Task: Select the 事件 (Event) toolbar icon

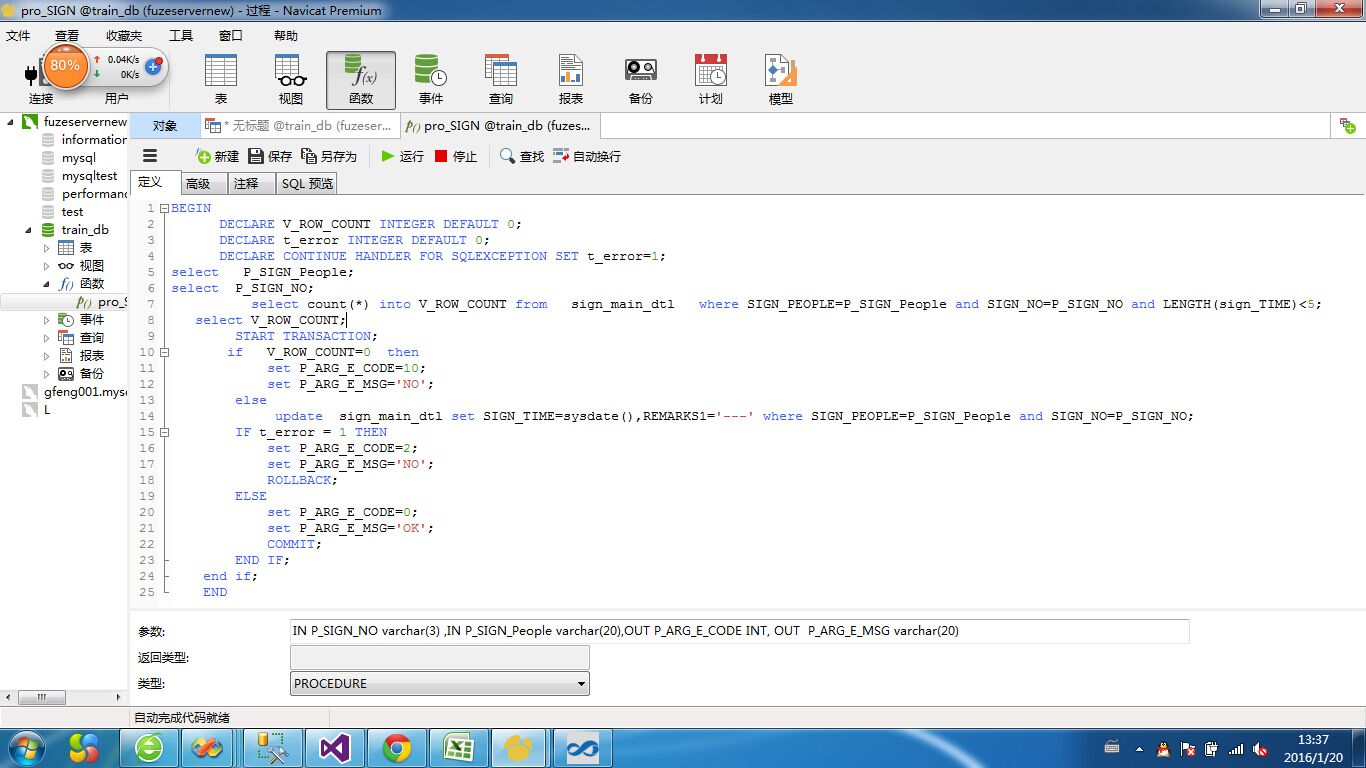Action: [x=431, y=79]
